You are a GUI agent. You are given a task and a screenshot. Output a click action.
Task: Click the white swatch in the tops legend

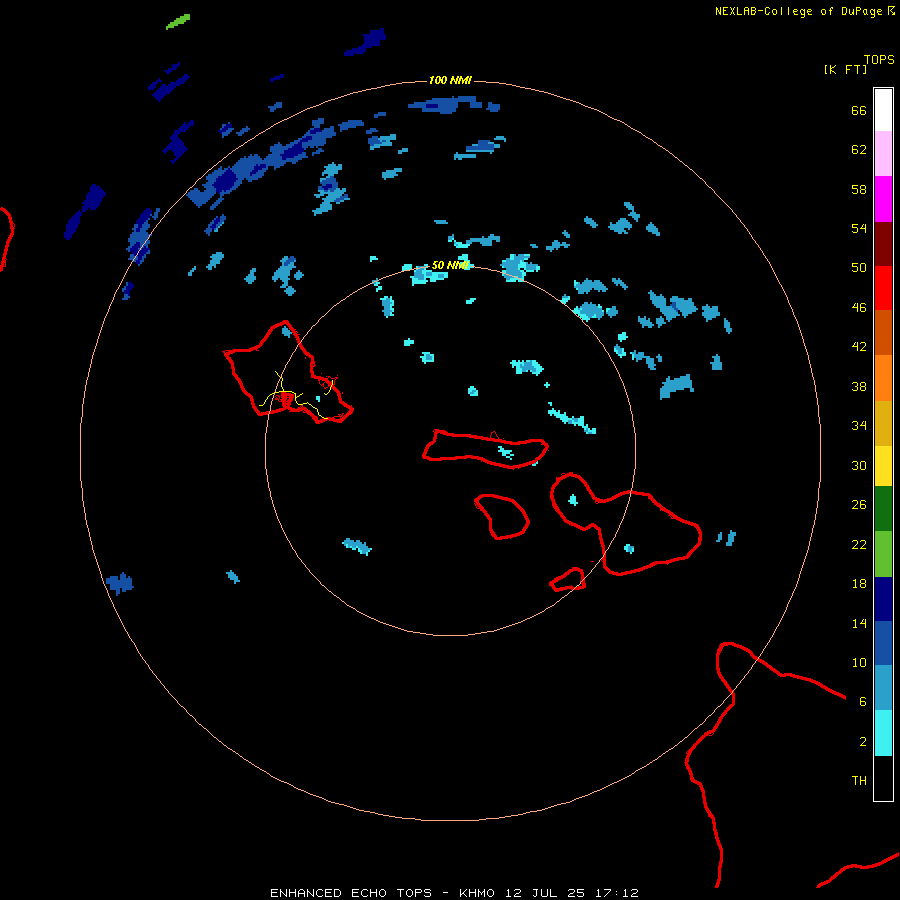[x=883, y=110]
